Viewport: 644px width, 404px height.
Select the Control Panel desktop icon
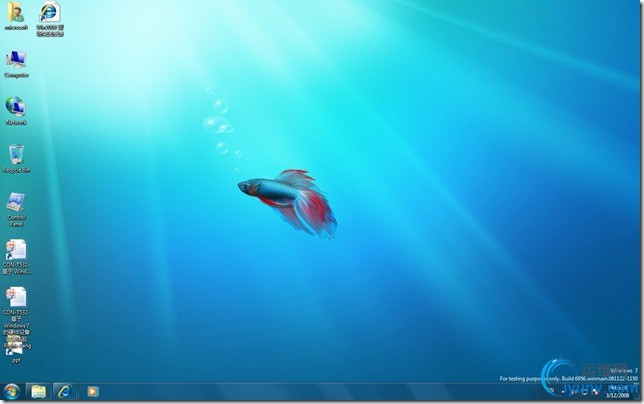16,209
